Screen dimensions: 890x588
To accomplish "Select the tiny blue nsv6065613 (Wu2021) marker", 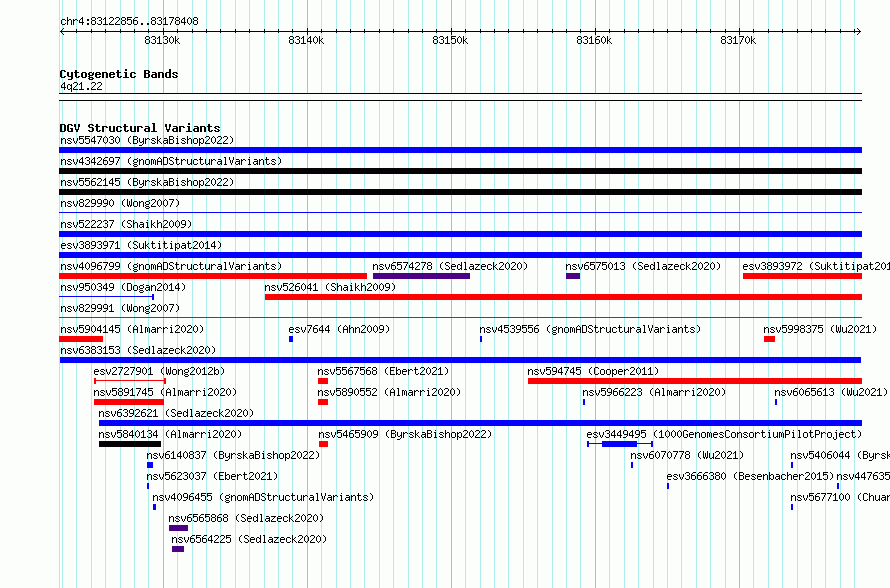I will coord(776,402).
